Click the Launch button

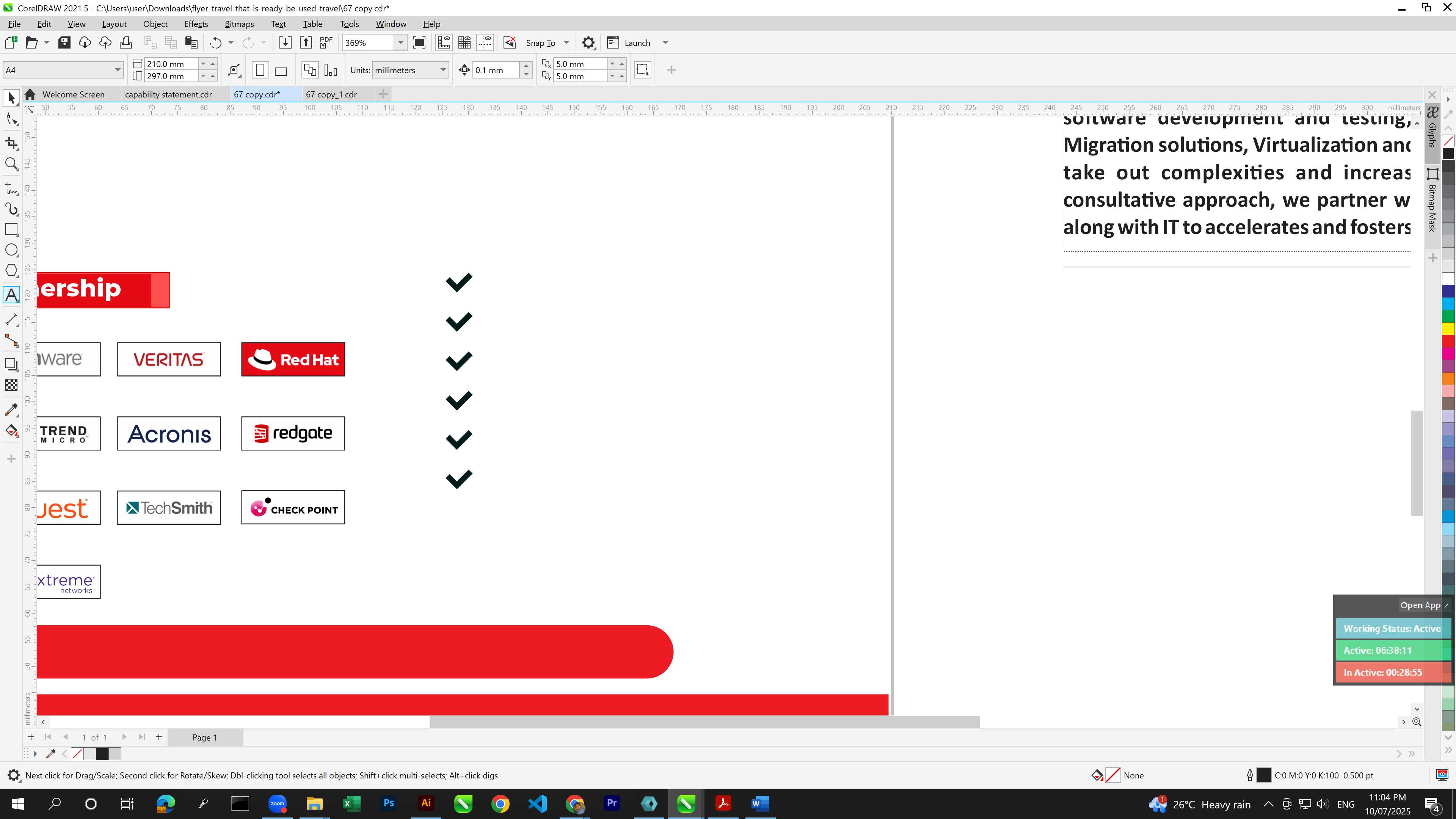(629, 42)
